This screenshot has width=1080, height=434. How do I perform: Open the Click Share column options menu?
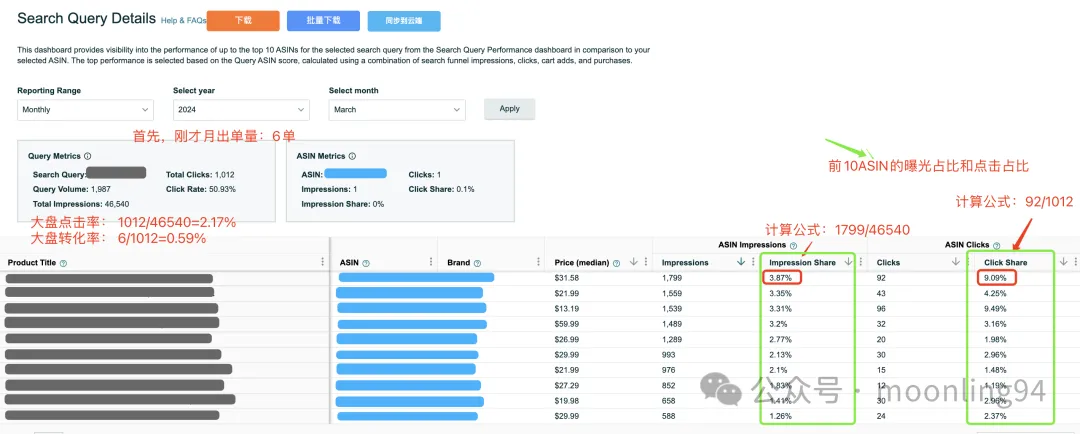[x=1075, y=262]
